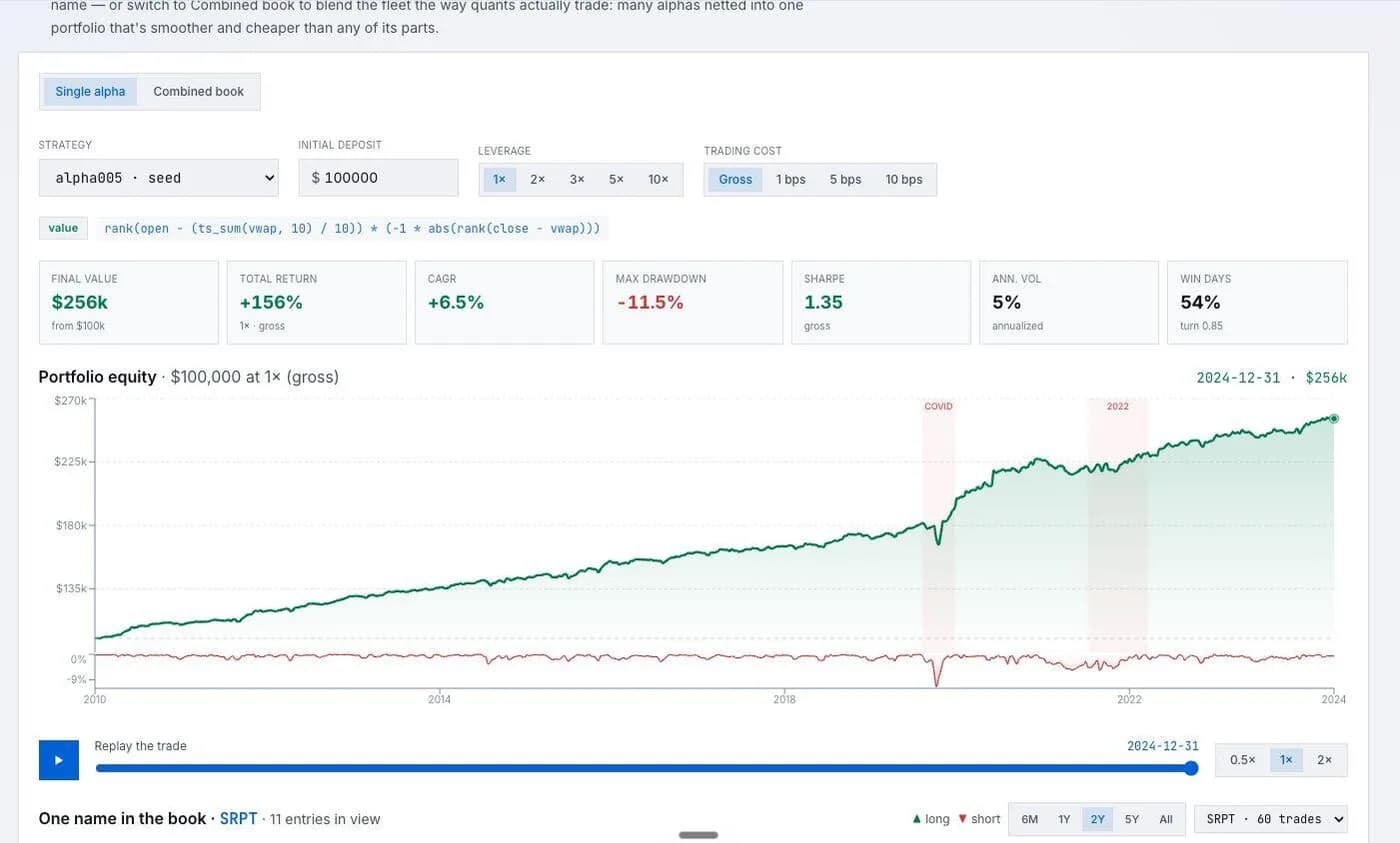Select 10 bps trading cost
Screen dimensions: 1400x843
pos(903,179)
